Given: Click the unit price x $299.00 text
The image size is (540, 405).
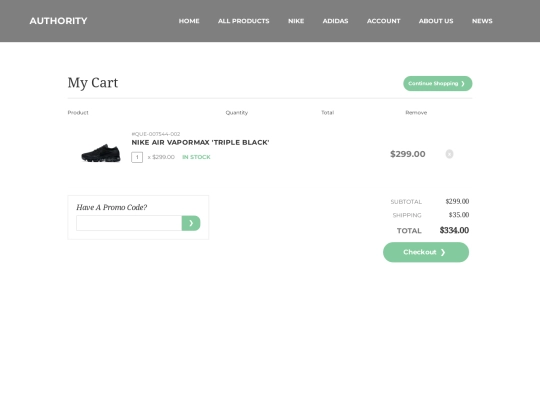Looking at the screenshot, I should click(x=161, y=157).
